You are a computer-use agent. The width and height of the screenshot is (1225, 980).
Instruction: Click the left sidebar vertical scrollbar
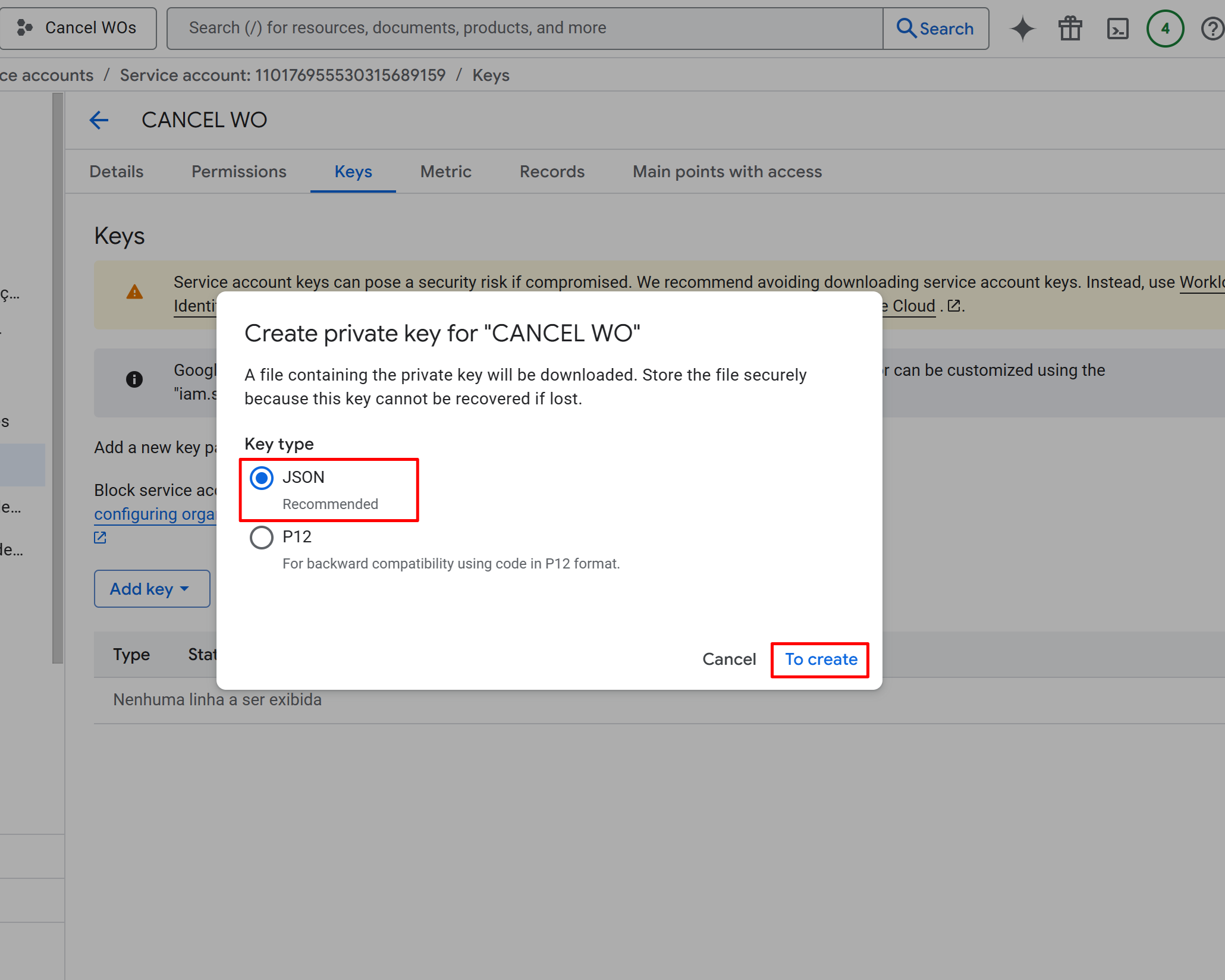[58, 378]
